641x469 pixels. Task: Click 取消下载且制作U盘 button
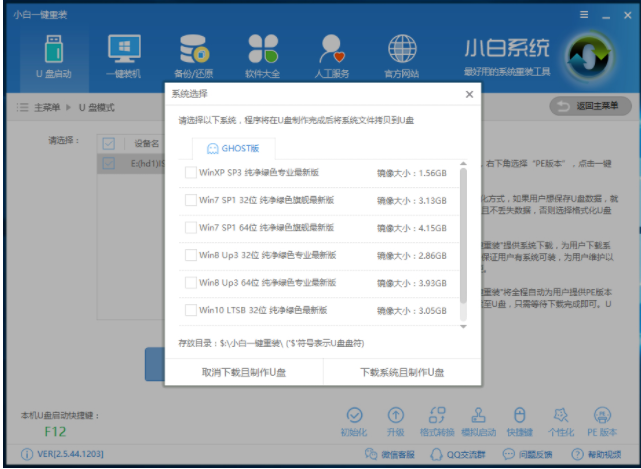pyautogui.click(x=244, y=372)
